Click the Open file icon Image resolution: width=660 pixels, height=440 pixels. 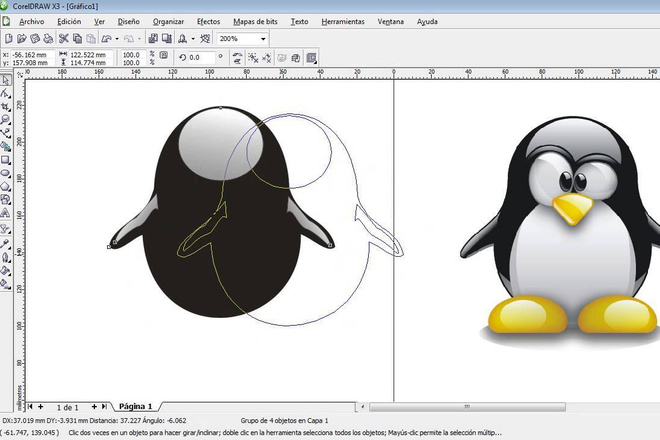pos(21,39)
